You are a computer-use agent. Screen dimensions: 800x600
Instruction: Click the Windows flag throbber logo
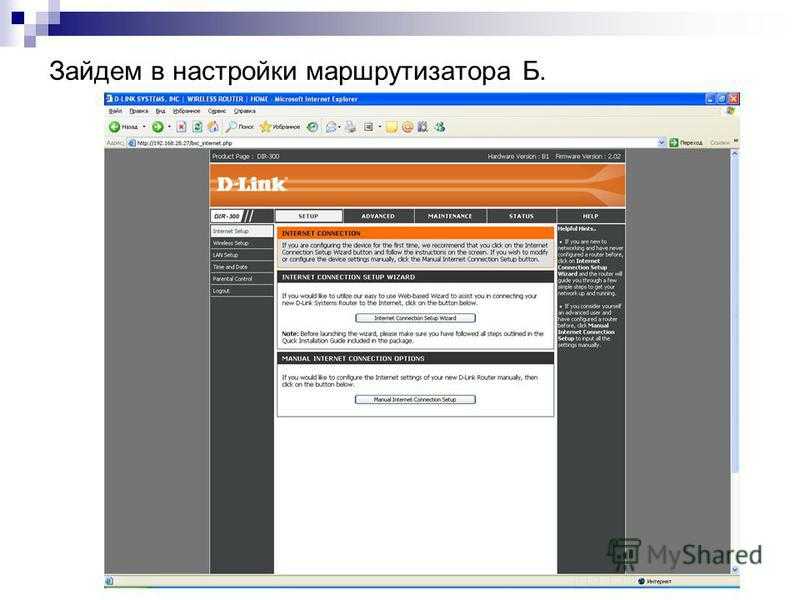(732, 111)
